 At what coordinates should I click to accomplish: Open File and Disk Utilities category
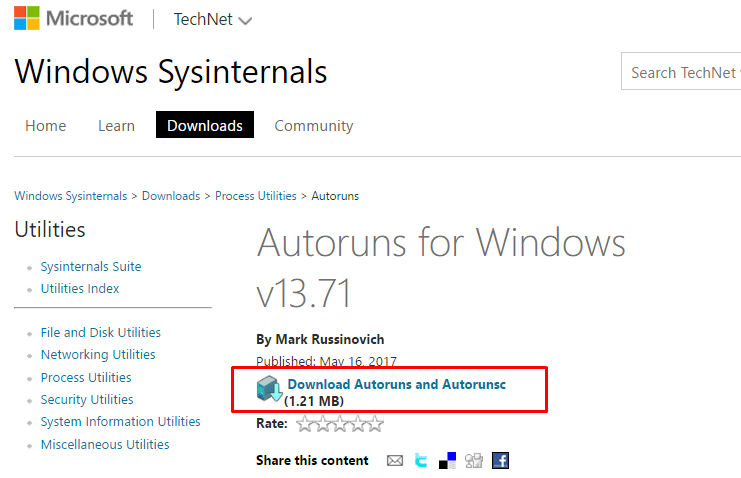101,332
